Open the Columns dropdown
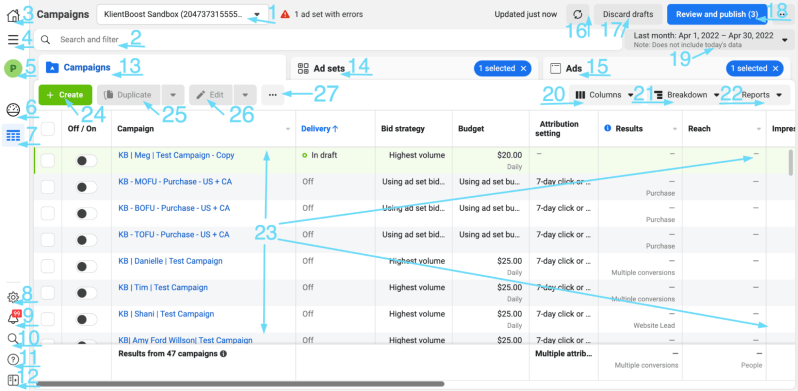Image resolution: width=798 pixels, height=391 pixels. (604, 95)
